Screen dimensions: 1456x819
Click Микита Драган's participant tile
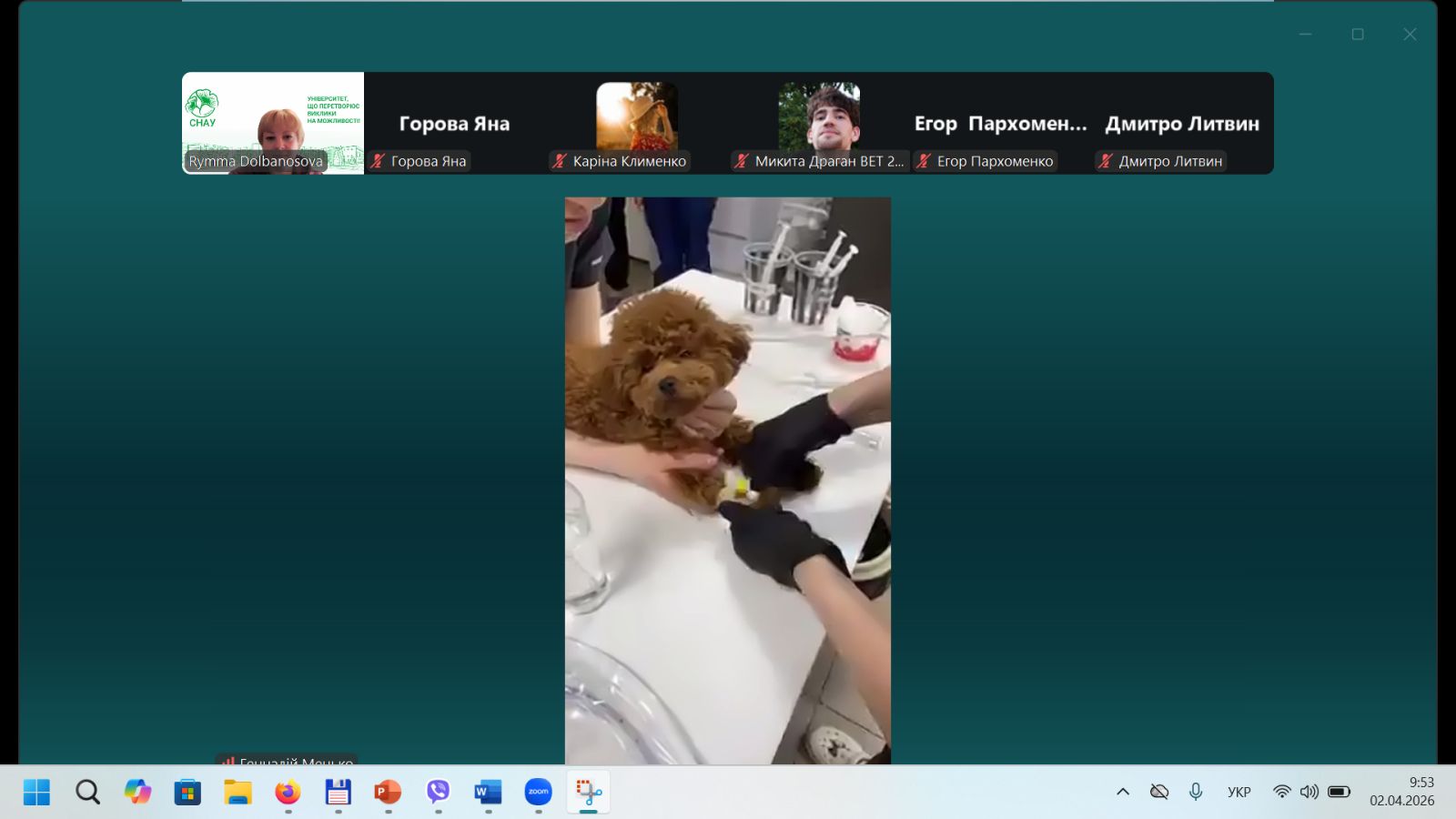coord(819,123)
